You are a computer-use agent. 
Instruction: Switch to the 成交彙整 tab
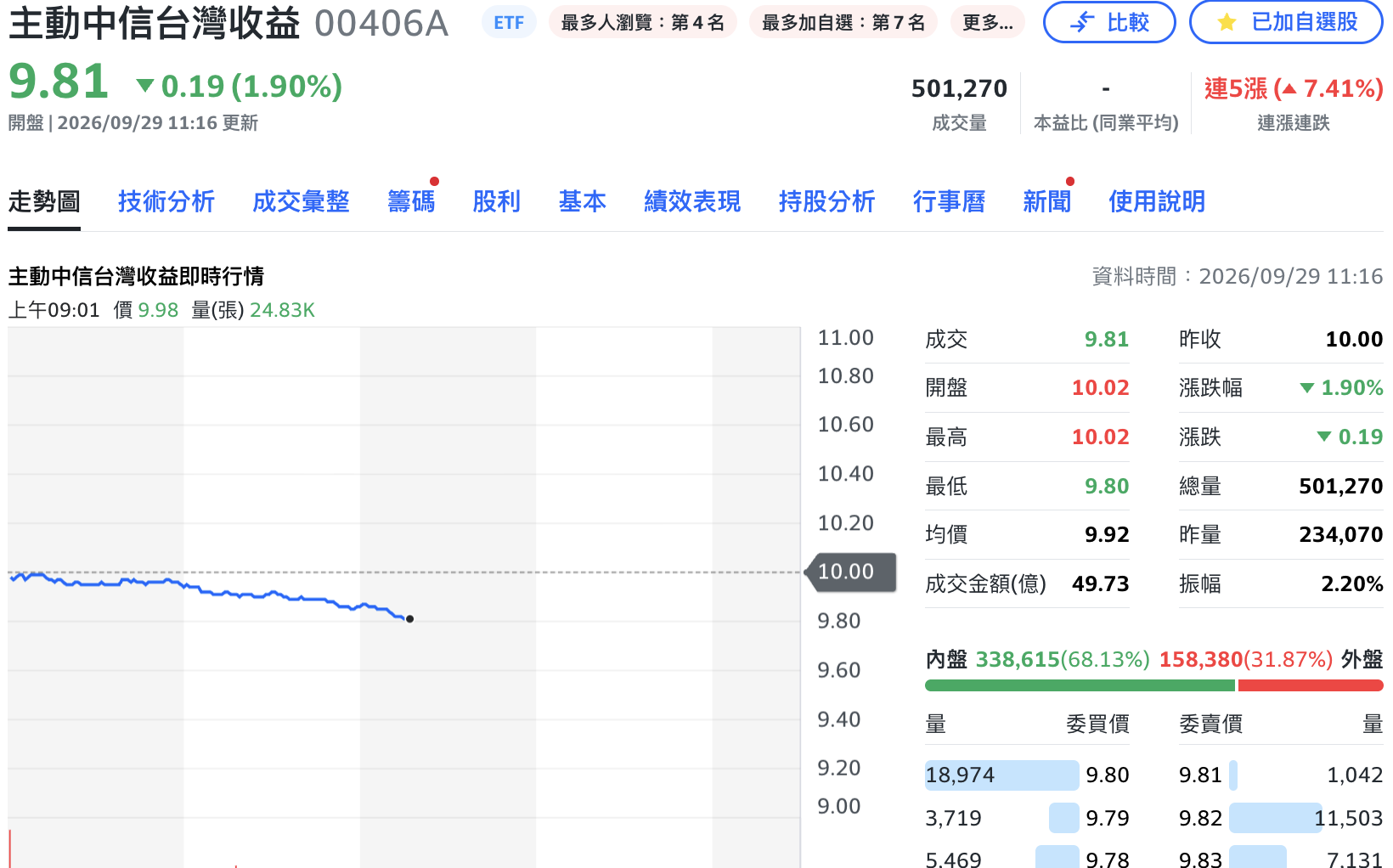(301, 202)
